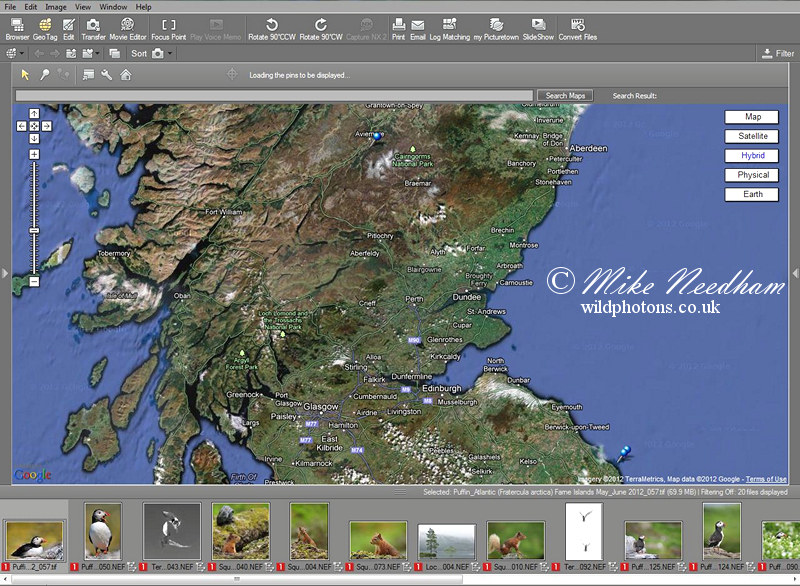Switch map type to Physical

tap(752, 175)
